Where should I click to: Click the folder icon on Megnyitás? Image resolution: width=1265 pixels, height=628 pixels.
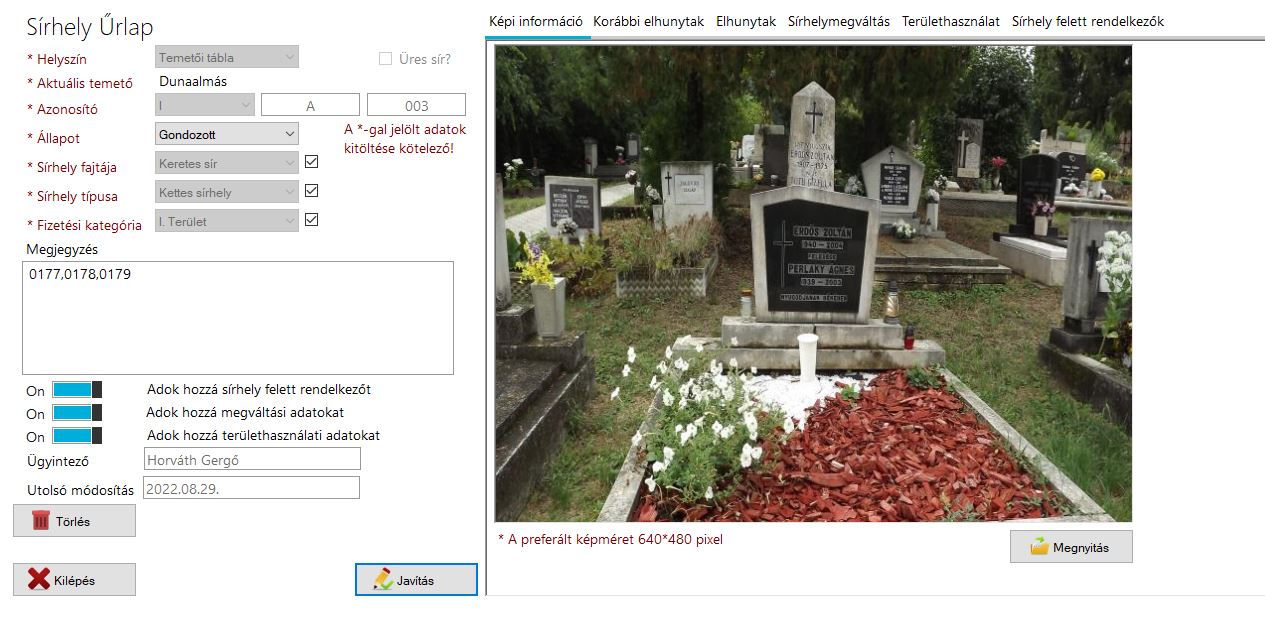coord(1039,547)
